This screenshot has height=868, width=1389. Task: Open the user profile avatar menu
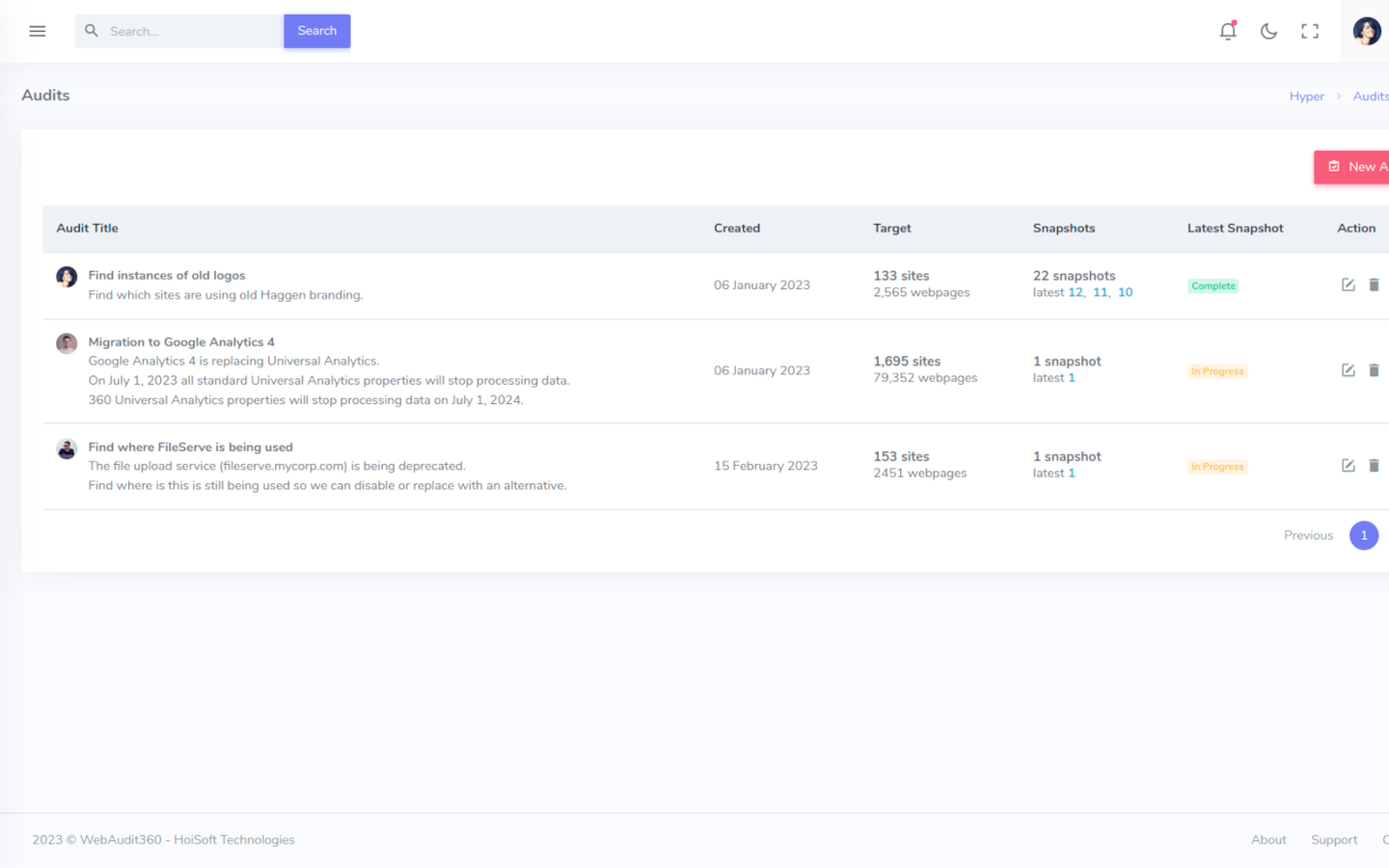click(x=1367, y=30)
